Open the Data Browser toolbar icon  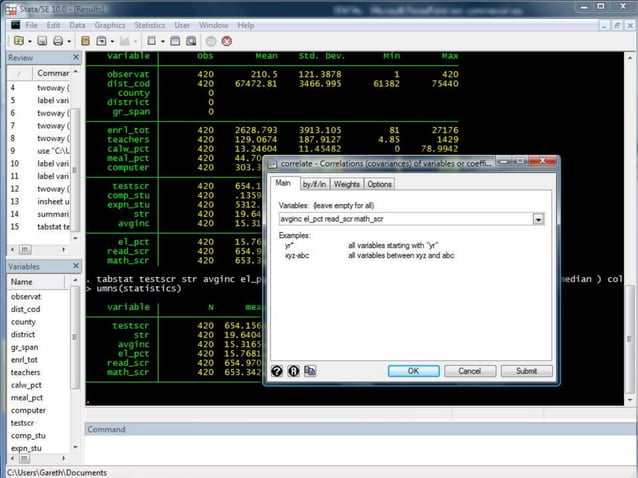click(190, 41)
